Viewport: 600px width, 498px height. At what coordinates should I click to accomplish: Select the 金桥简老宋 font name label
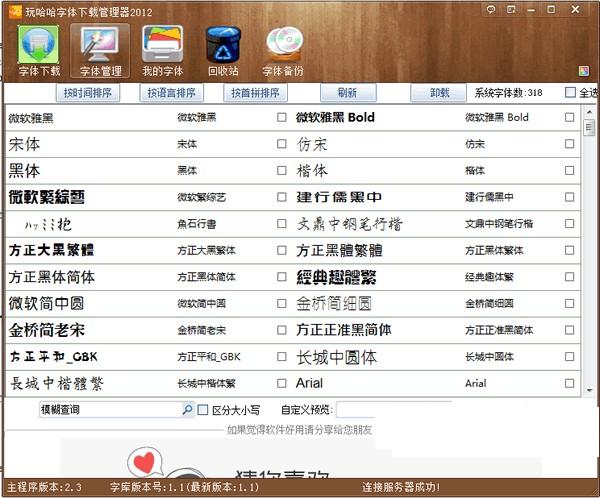pos(202,330)
